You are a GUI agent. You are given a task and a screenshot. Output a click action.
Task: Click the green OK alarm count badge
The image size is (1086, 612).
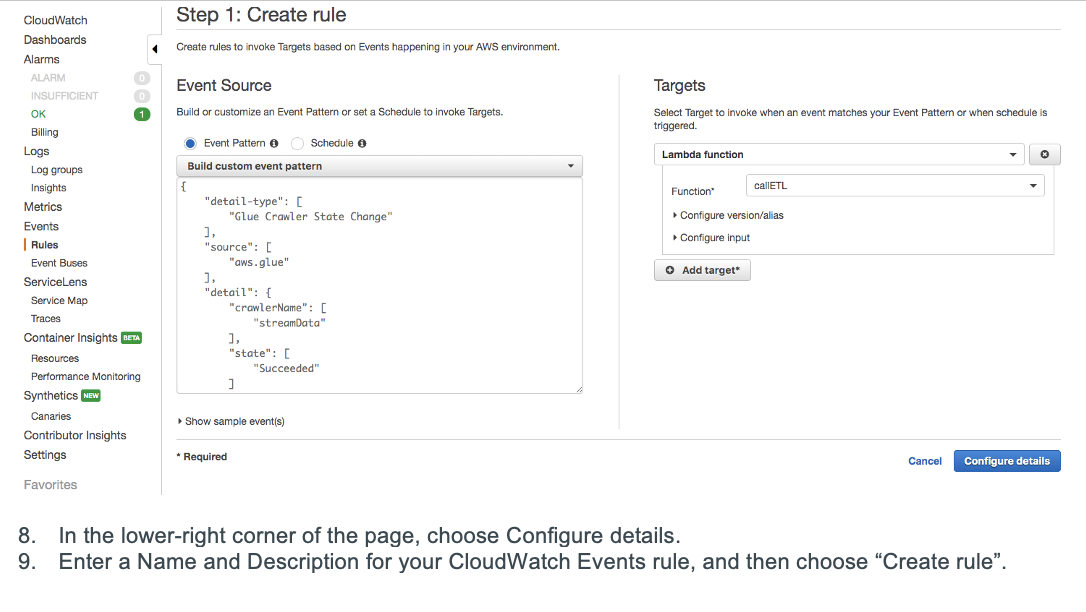coord(142,114)
